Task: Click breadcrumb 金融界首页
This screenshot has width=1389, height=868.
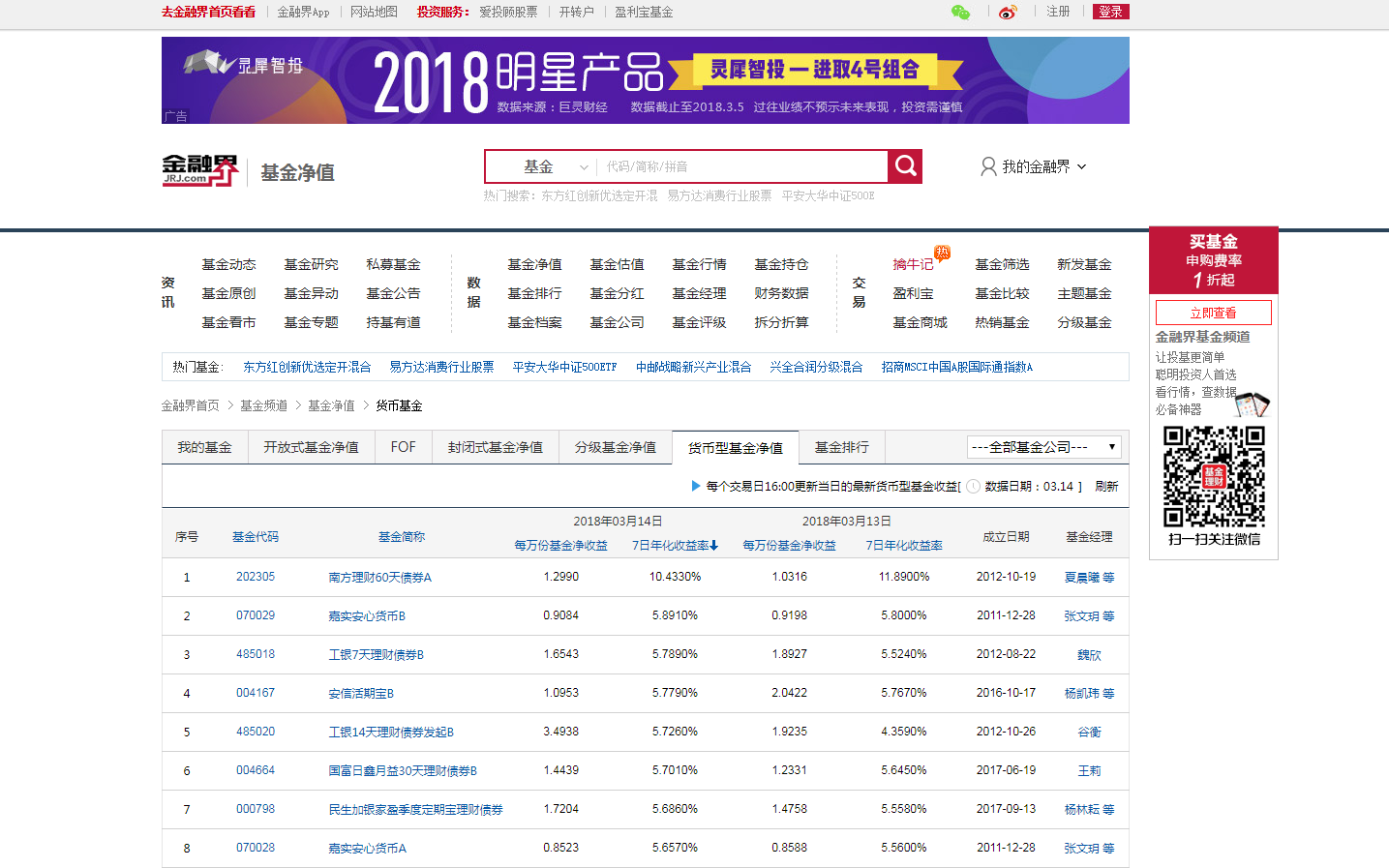Action: point(190,405)
